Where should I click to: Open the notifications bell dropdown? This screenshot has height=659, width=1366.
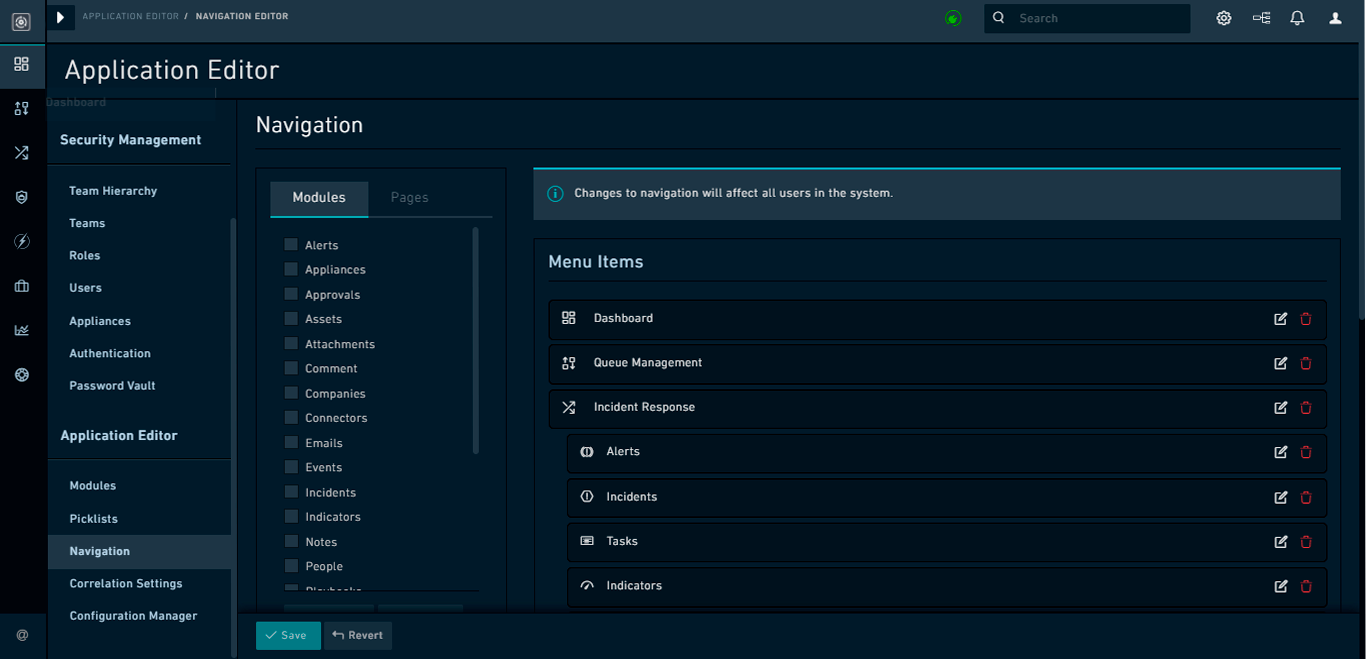(1297, 17)
